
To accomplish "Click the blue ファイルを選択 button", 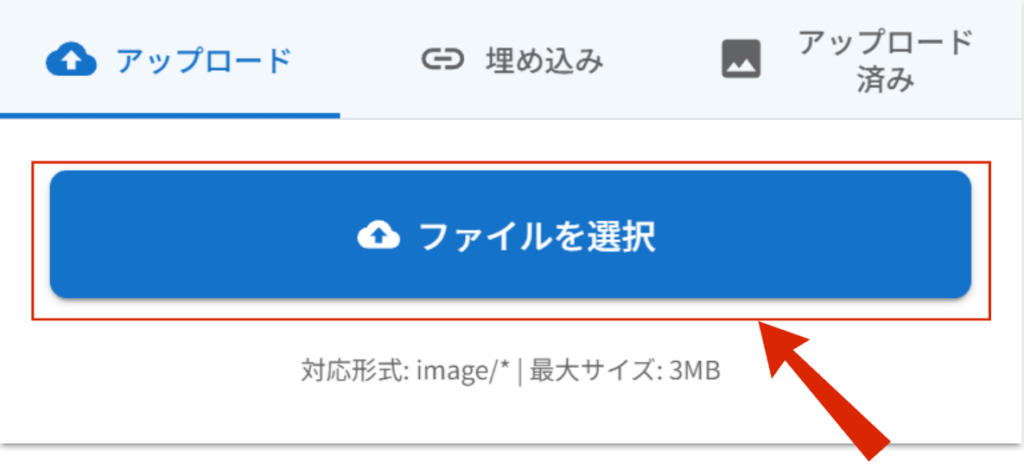I will (511, 235).
